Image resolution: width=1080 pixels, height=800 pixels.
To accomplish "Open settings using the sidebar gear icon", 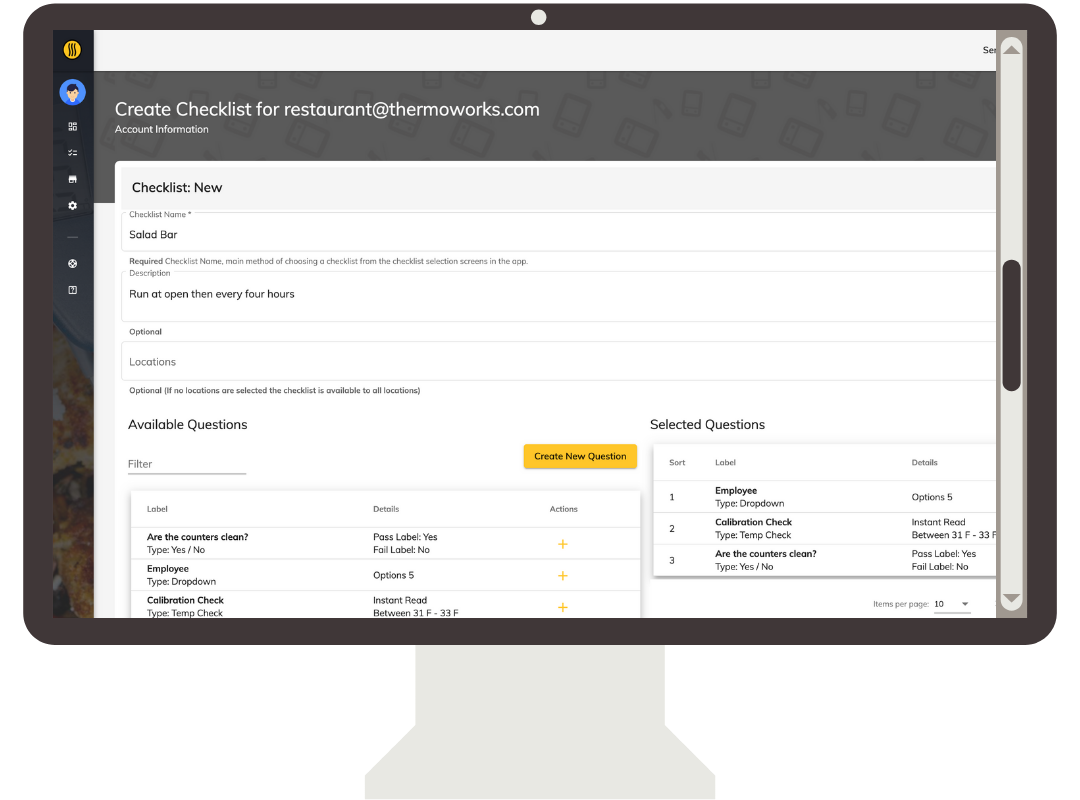I will [x=72, y=205].
